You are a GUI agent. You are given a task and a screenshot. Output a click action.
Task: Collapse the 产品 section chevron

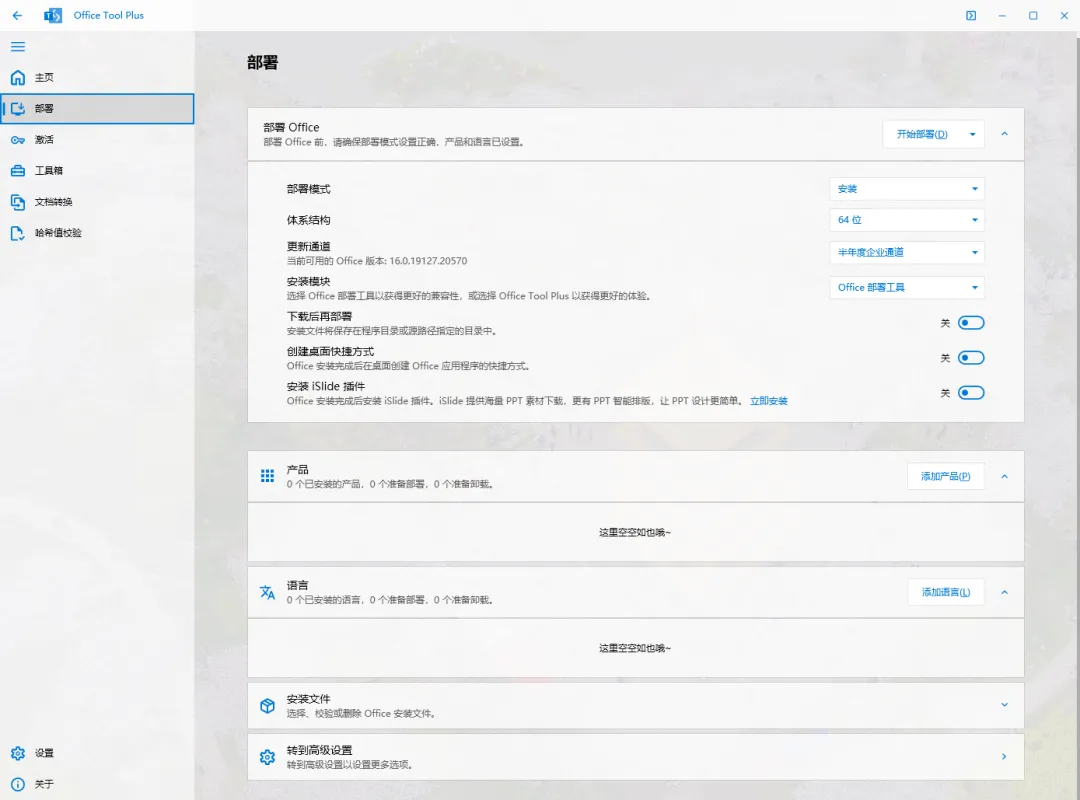click(1004, 476)
